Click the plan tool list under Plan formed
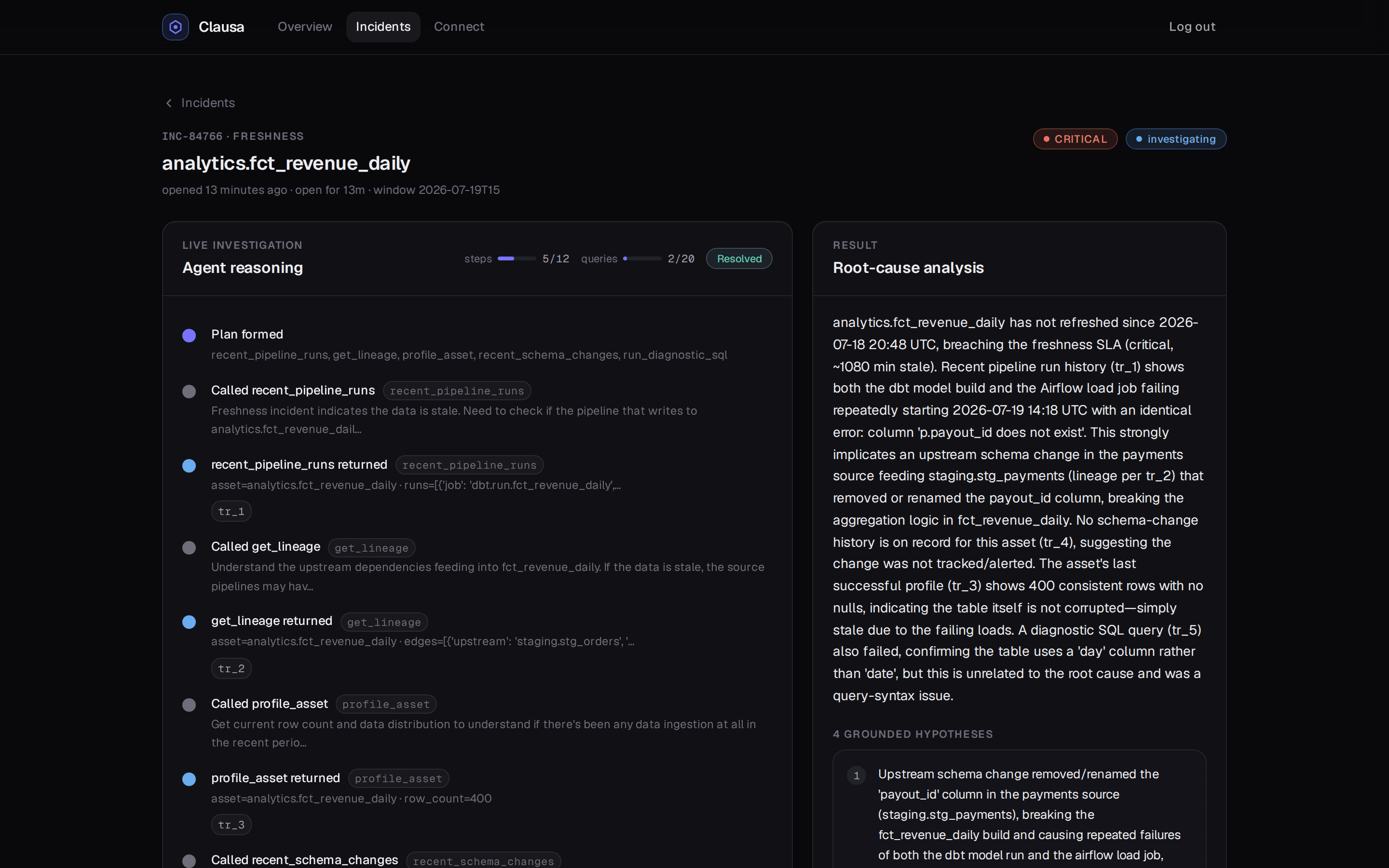This screenshot has height=868, width=1389. coord(469,355)
